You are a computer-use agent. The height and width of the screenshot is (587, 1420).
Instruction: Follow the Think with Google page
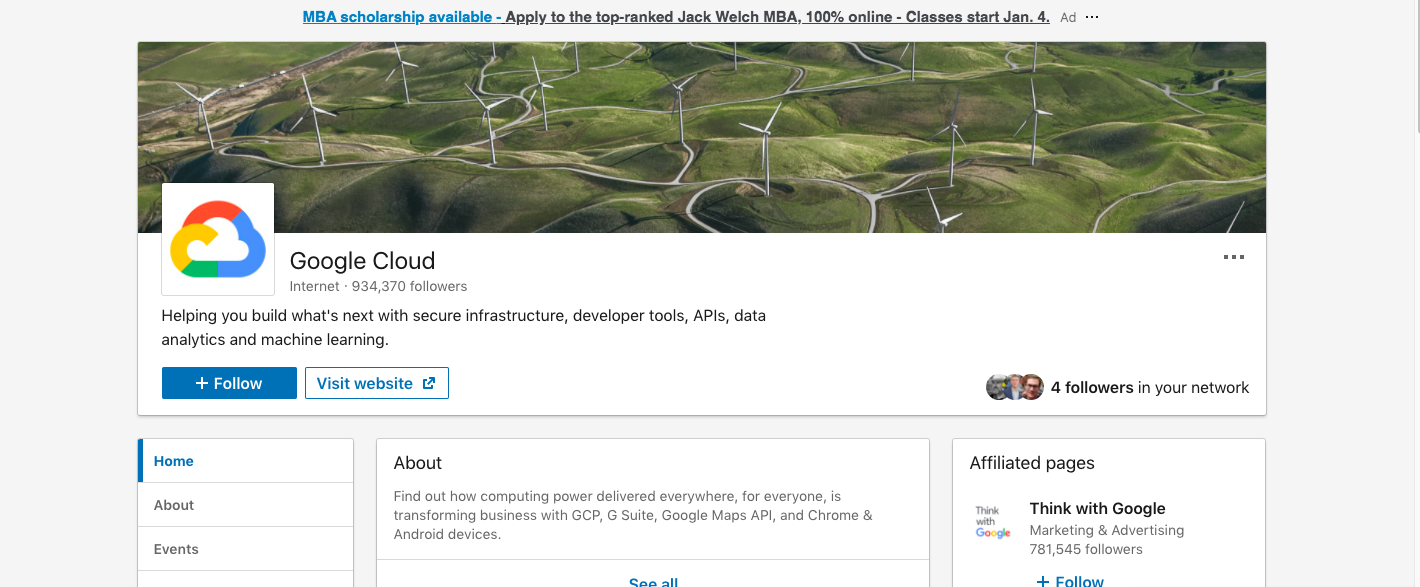point(1069,580)
